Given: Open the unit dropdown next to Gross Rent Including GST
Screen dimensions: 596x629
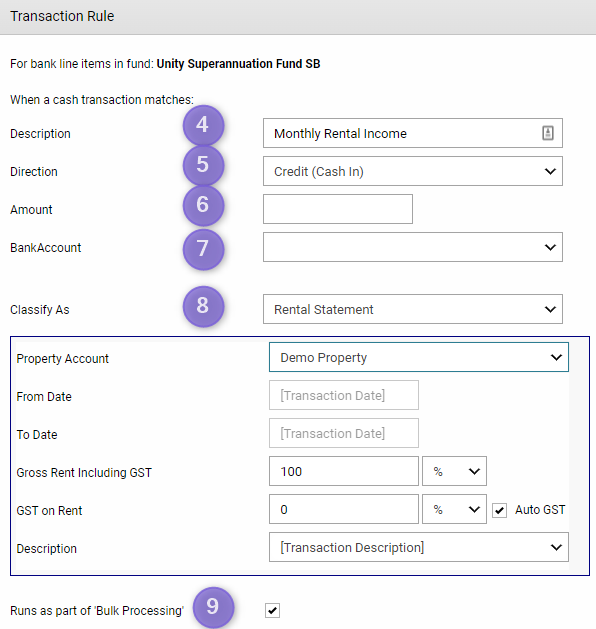Looking at the screenshot, I should tap(454, 471).
